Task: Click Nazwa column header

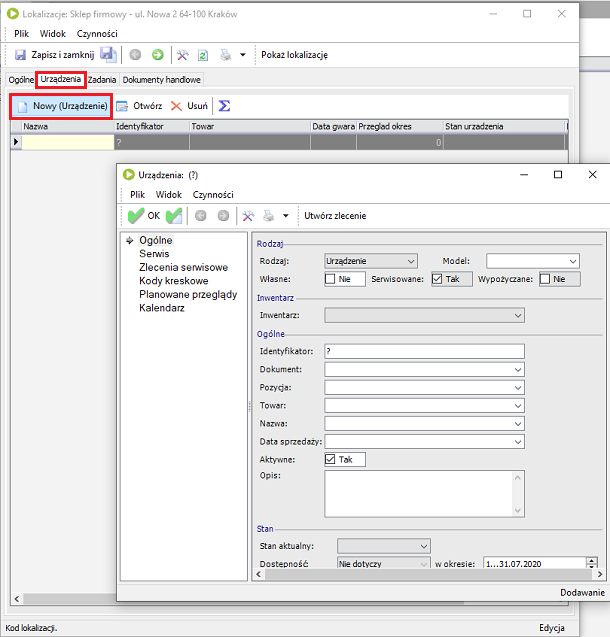Action: [67, 126]
